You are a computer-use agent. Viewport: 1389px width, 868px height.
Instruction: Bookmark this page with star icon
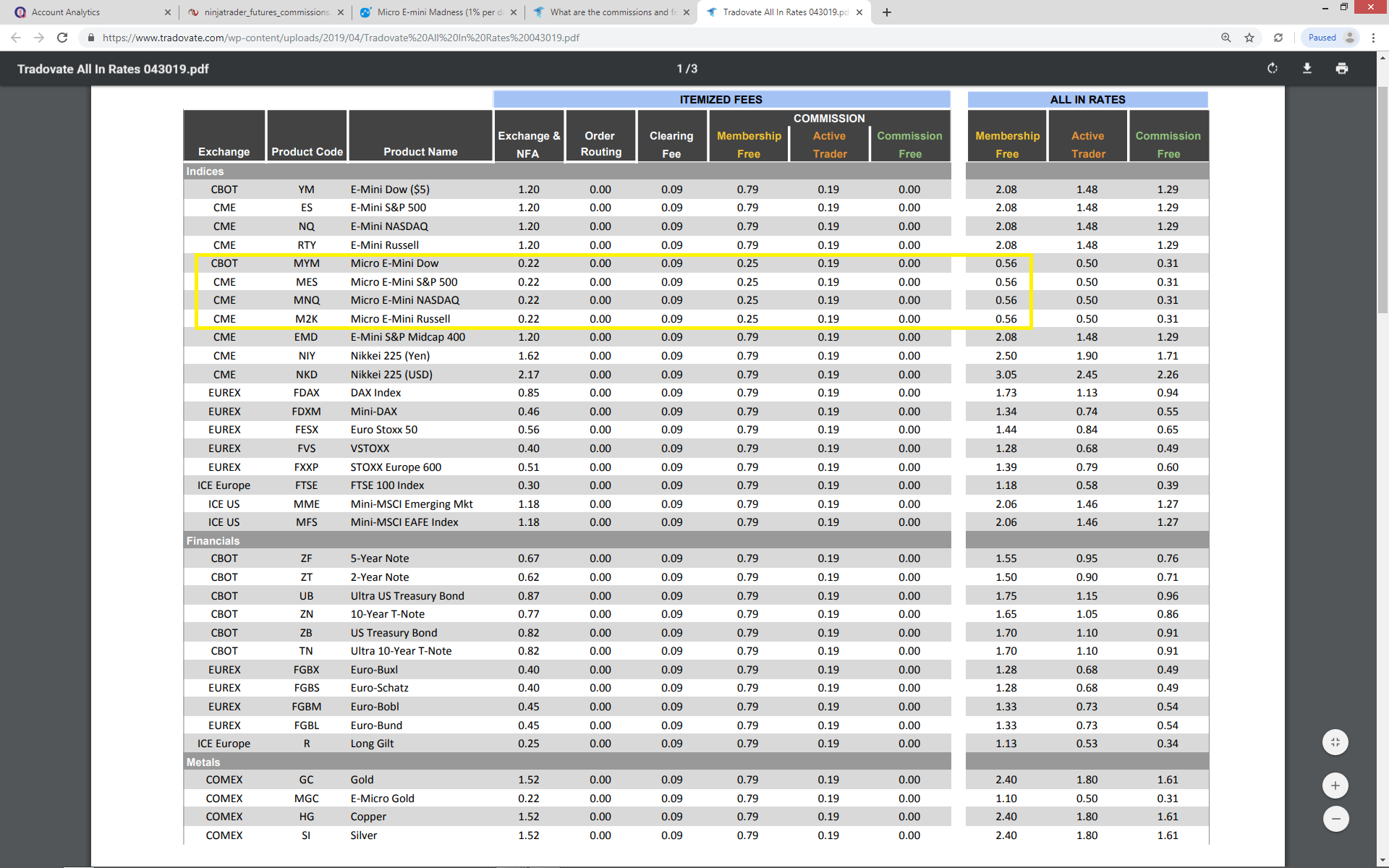(x=1249, y=38)
